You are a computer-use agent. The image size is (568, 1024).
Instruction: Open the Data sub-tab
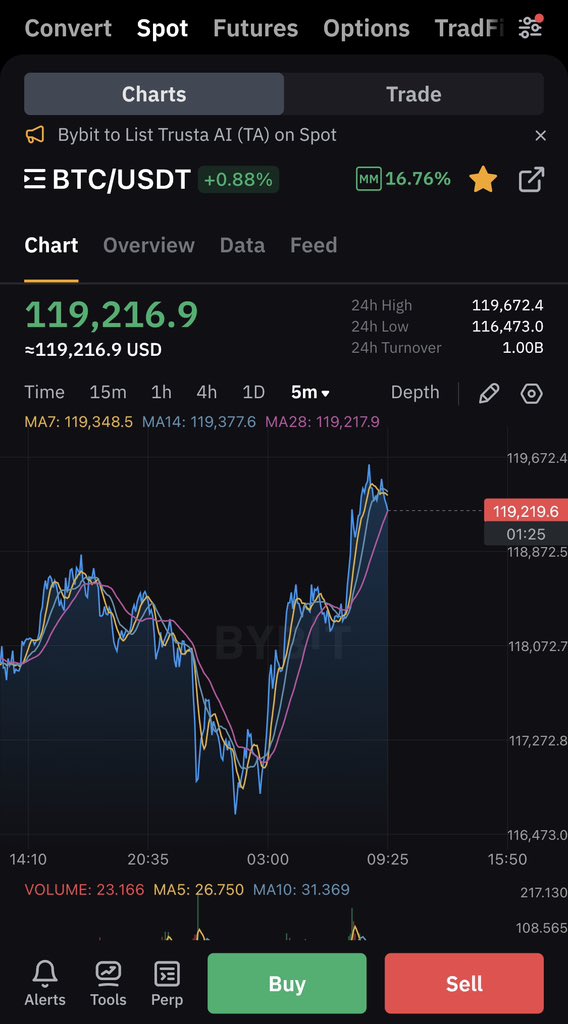point(242,245)
